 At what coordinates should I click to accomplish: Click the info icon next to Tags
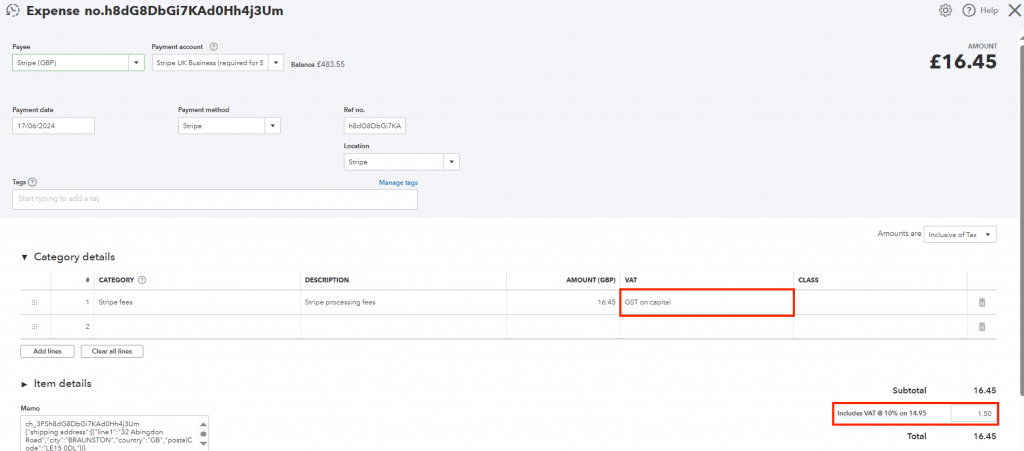click(x=33, y=182)
